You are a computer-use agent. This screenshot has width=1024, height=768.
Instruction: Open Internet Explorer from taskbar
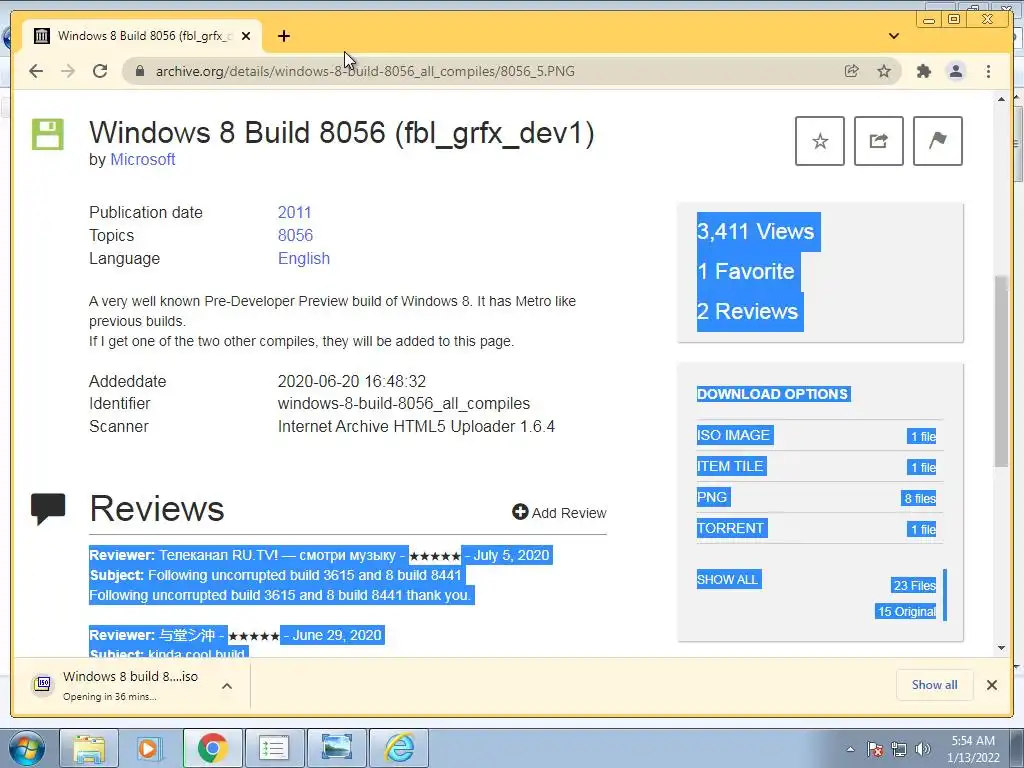[x=399, y=748]
